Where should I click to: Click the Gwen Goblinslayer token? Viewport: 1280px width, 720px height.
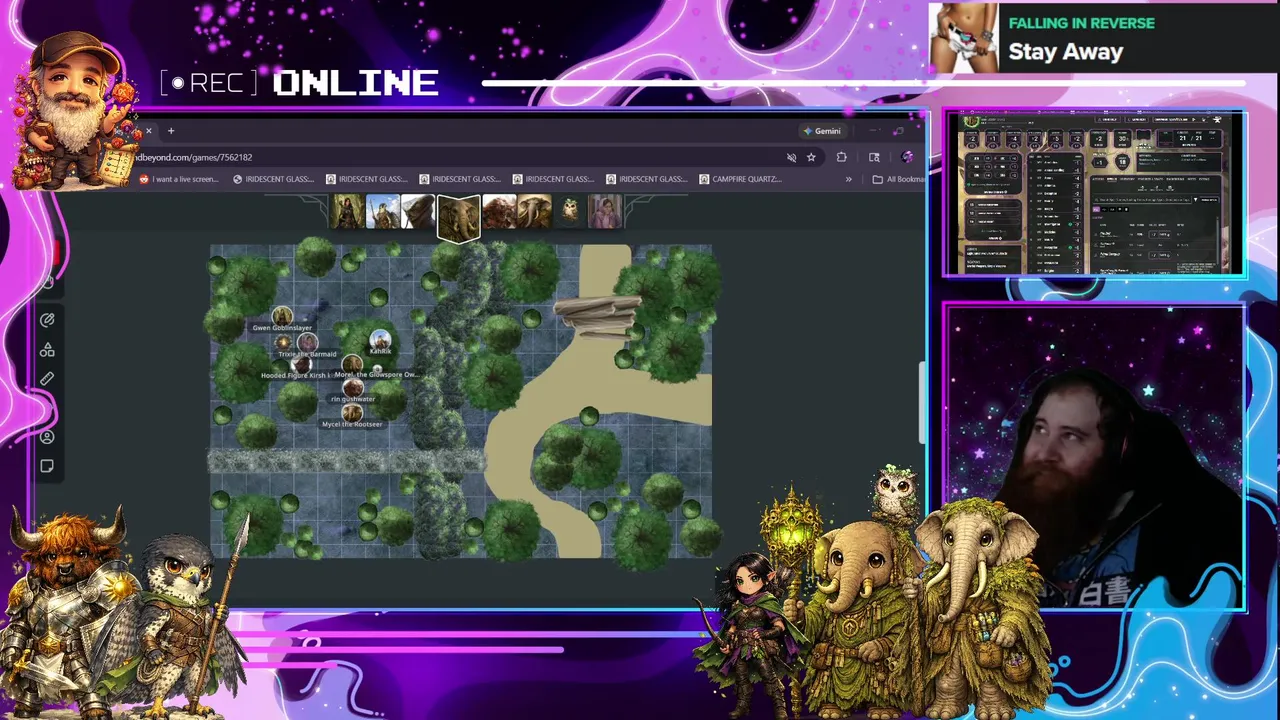(282, 316)
